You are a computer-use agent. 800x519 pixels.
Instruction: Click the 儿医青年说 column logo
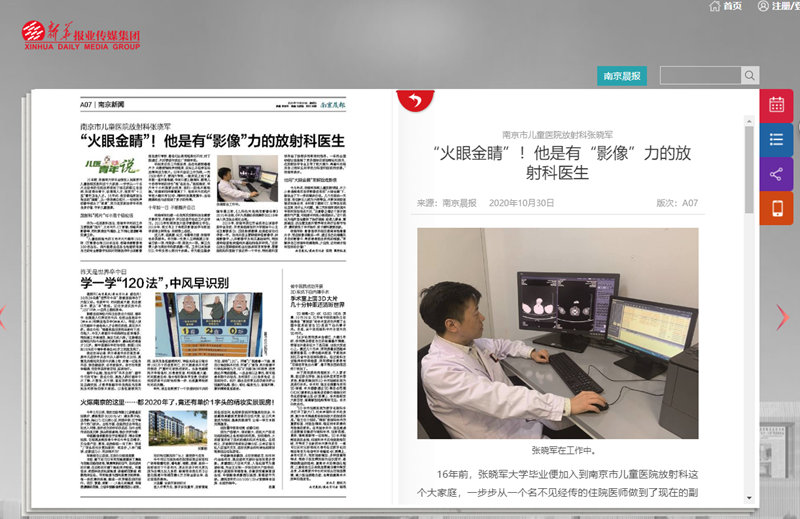pyautogui.click(x=112, y=165)
